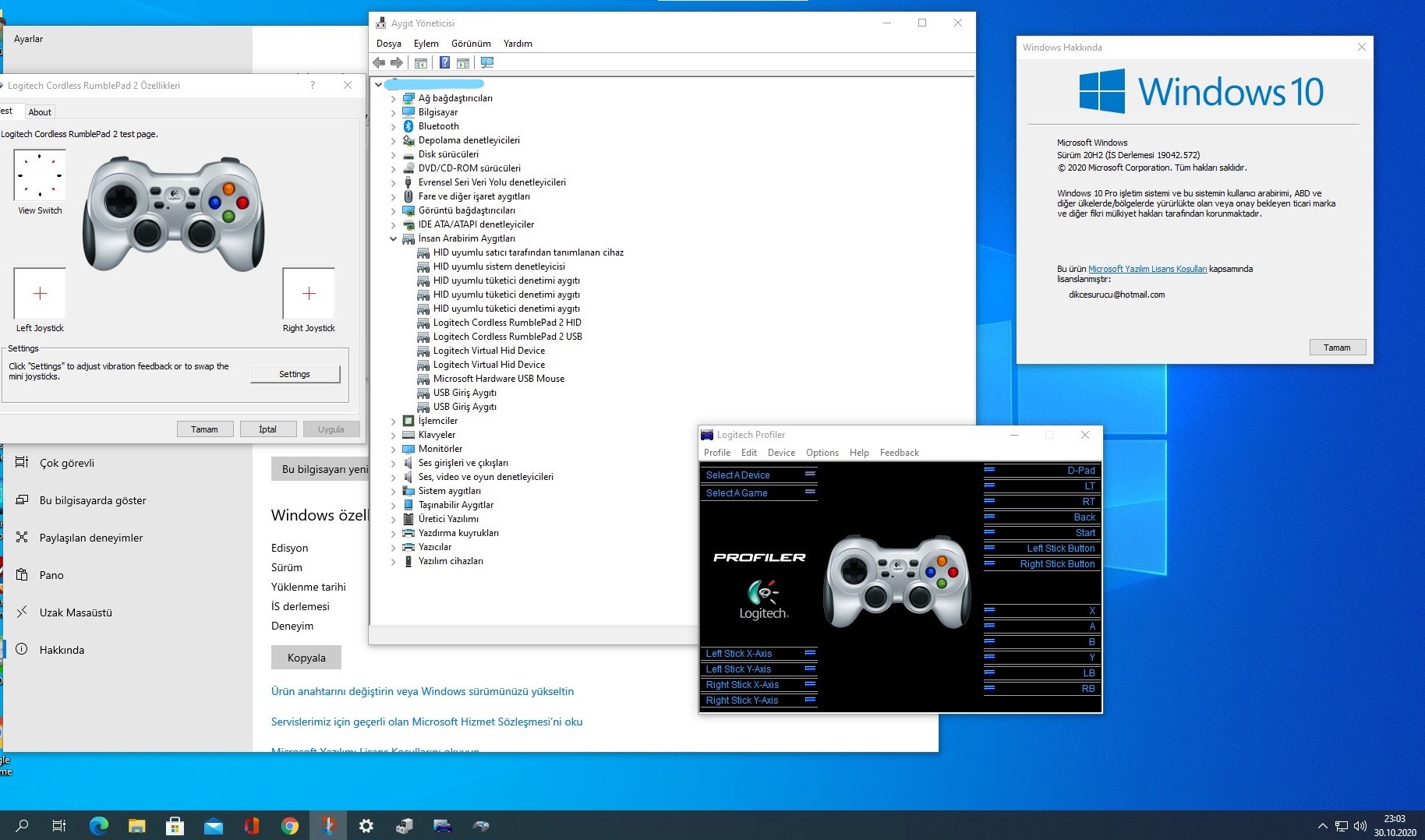Click View Switch POV indicator

[40, 175]
